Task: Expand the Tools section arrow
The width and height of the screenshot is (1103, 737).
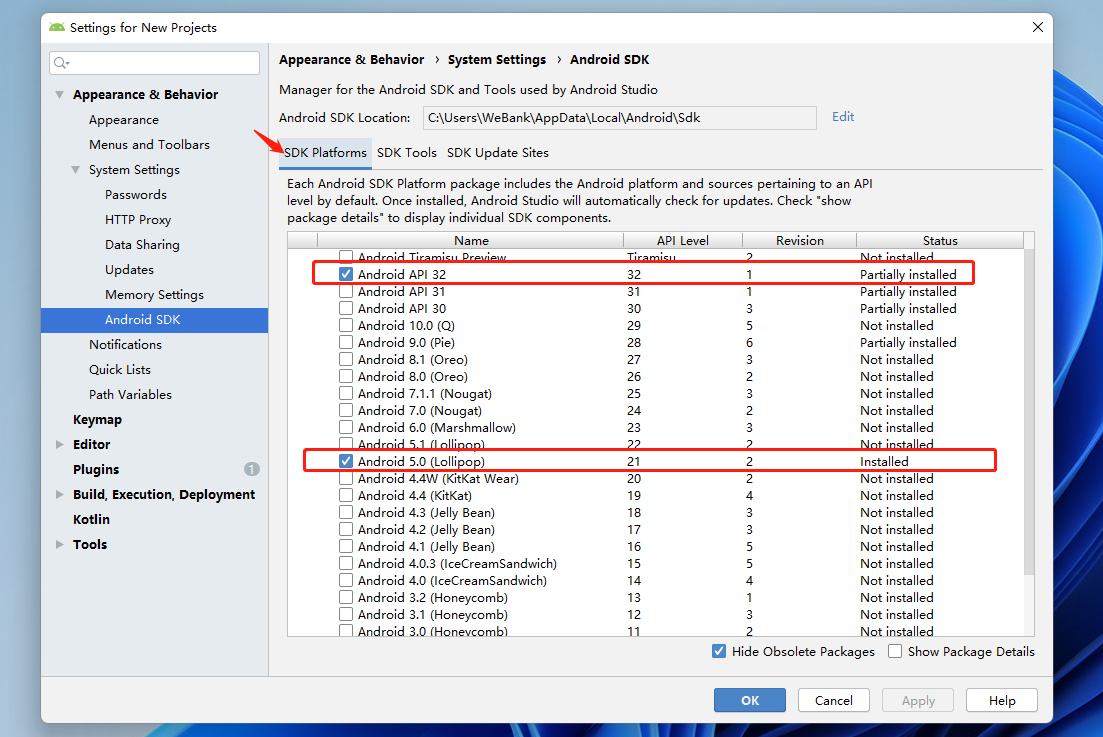Action: point(60,544)
